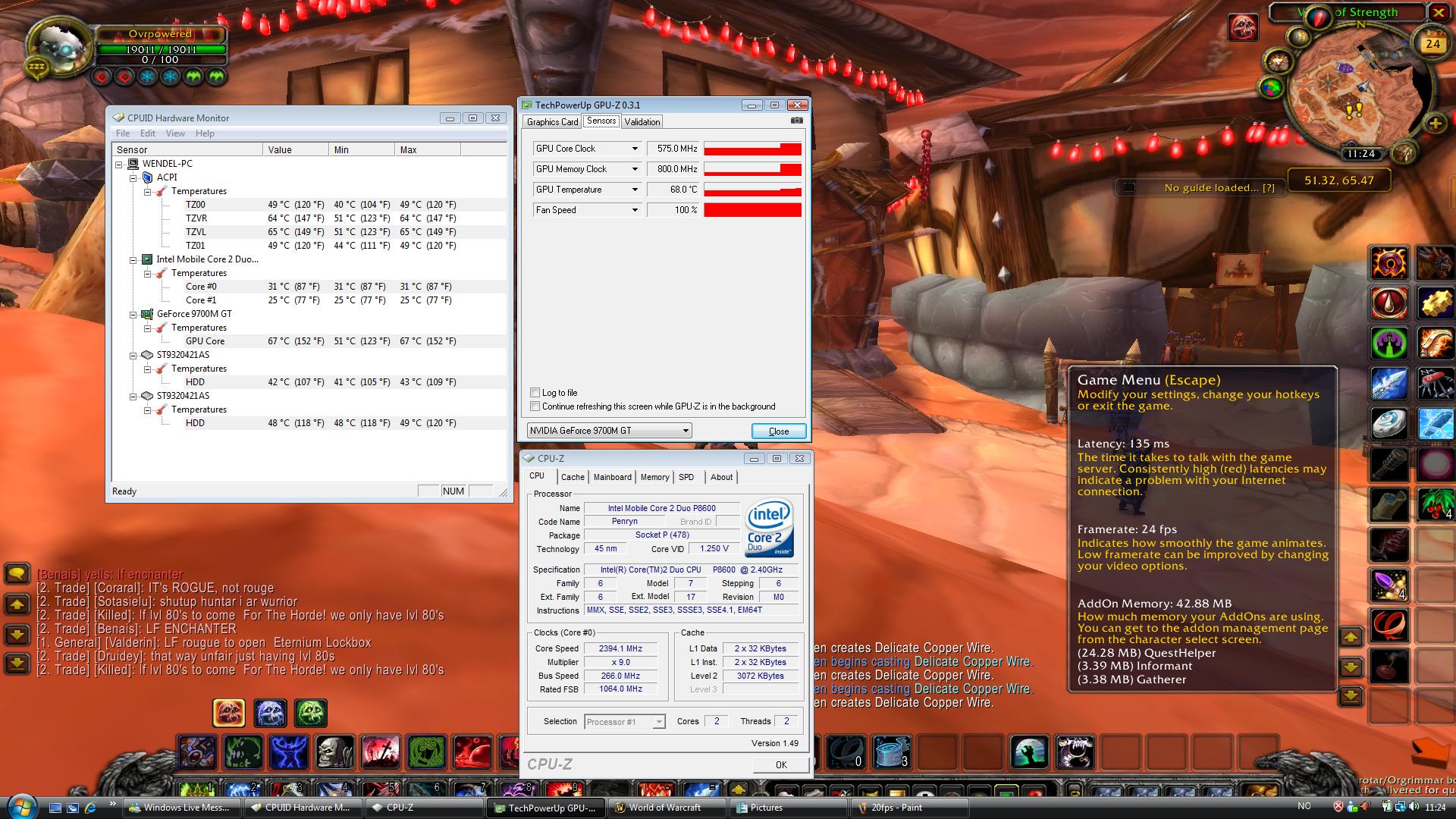Close the minimap with the yellow X
The image size is (1456, 819).
[x=1438, y=12]
